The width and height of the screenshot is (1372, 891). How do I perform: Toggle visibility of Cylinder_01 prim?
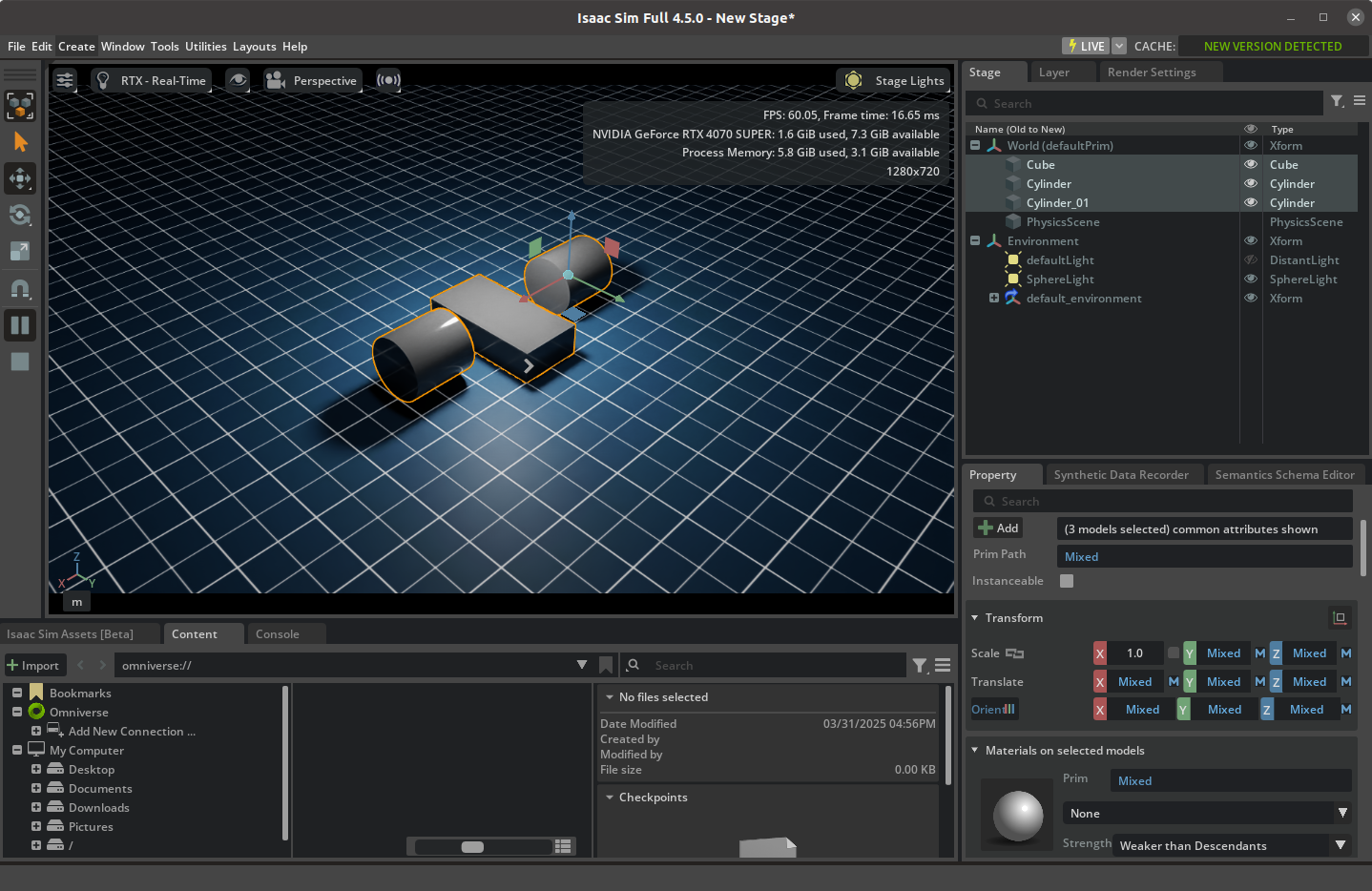click(x=1251, y=202)
